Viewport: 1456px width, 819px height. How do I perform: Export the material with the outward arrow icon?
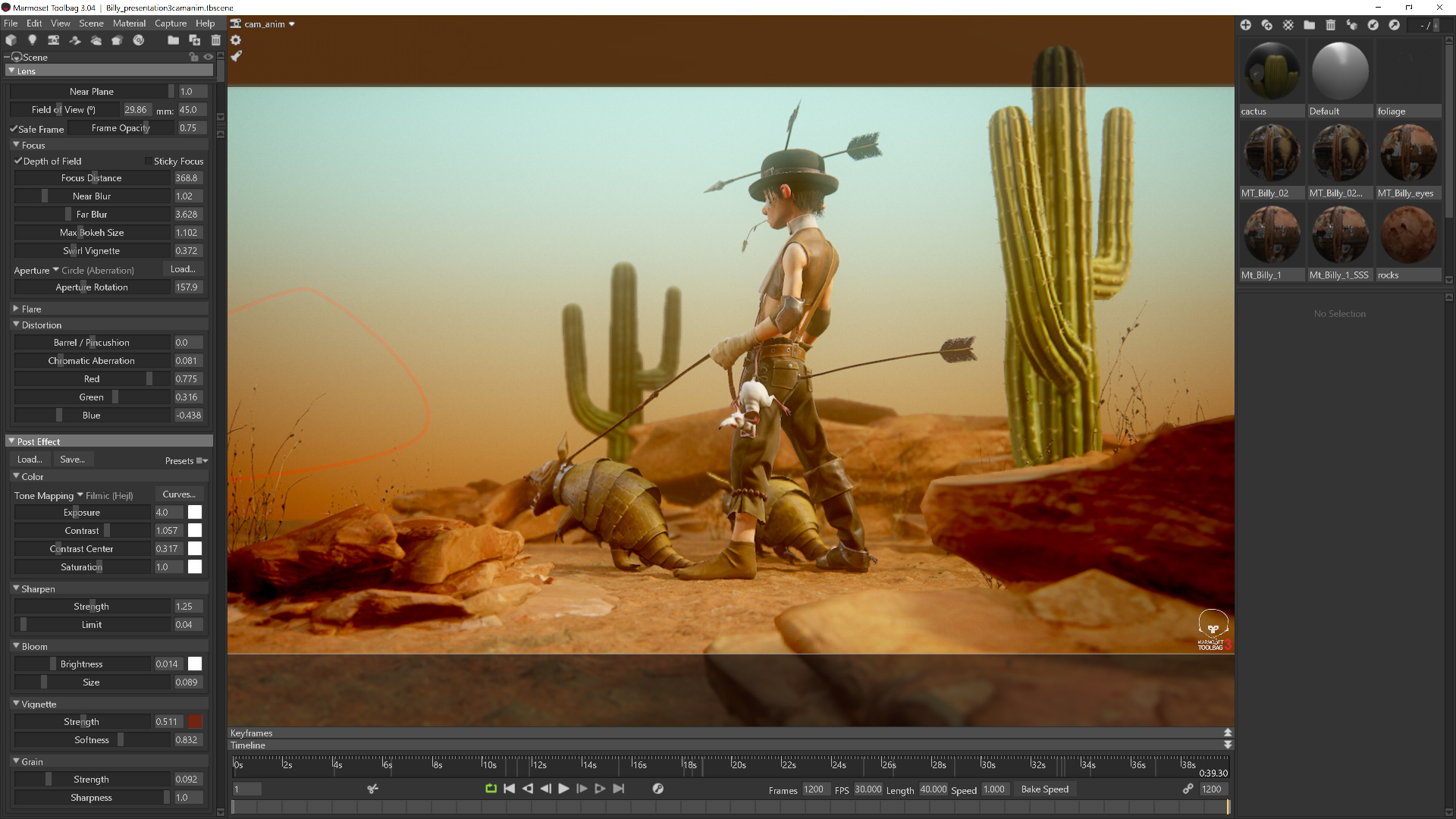tap(1395, 25)
